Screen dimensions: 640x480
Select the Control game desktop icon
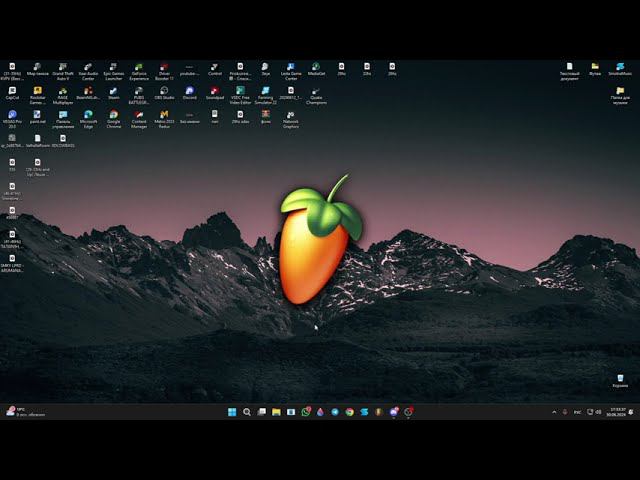tap(215, 69)
